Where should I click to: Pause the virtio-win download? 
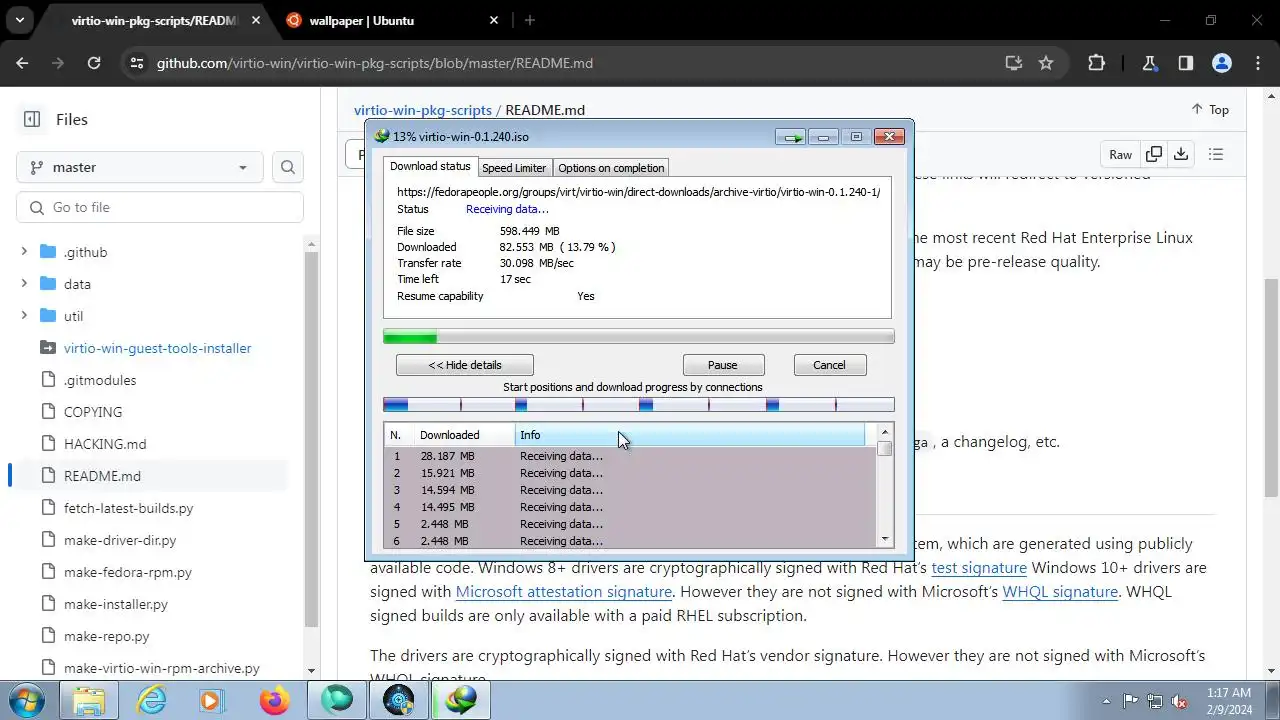pyautogui.click(x=723, y=365)
